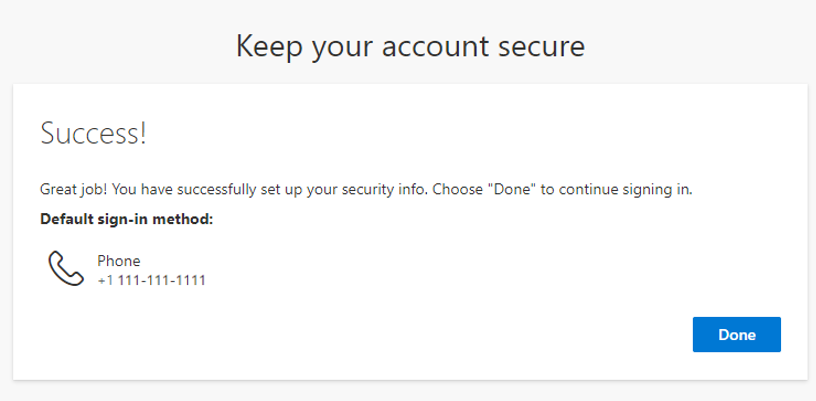The image size is (816, 401).
Task: Click the word "Default" in the bold label
Action: click(x=69, y=218)
